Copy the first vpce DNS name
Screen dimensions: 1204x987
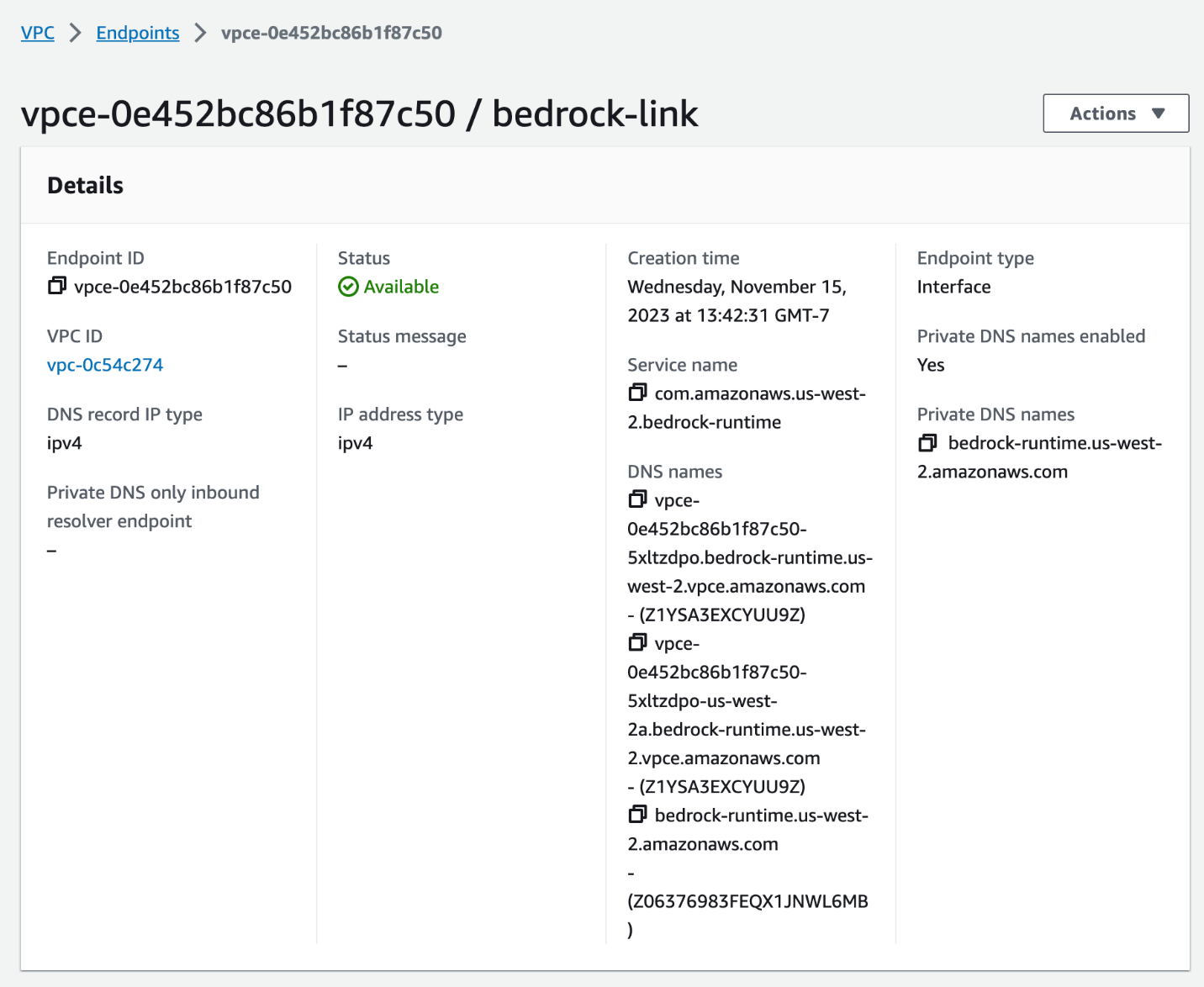pos(636,499)
